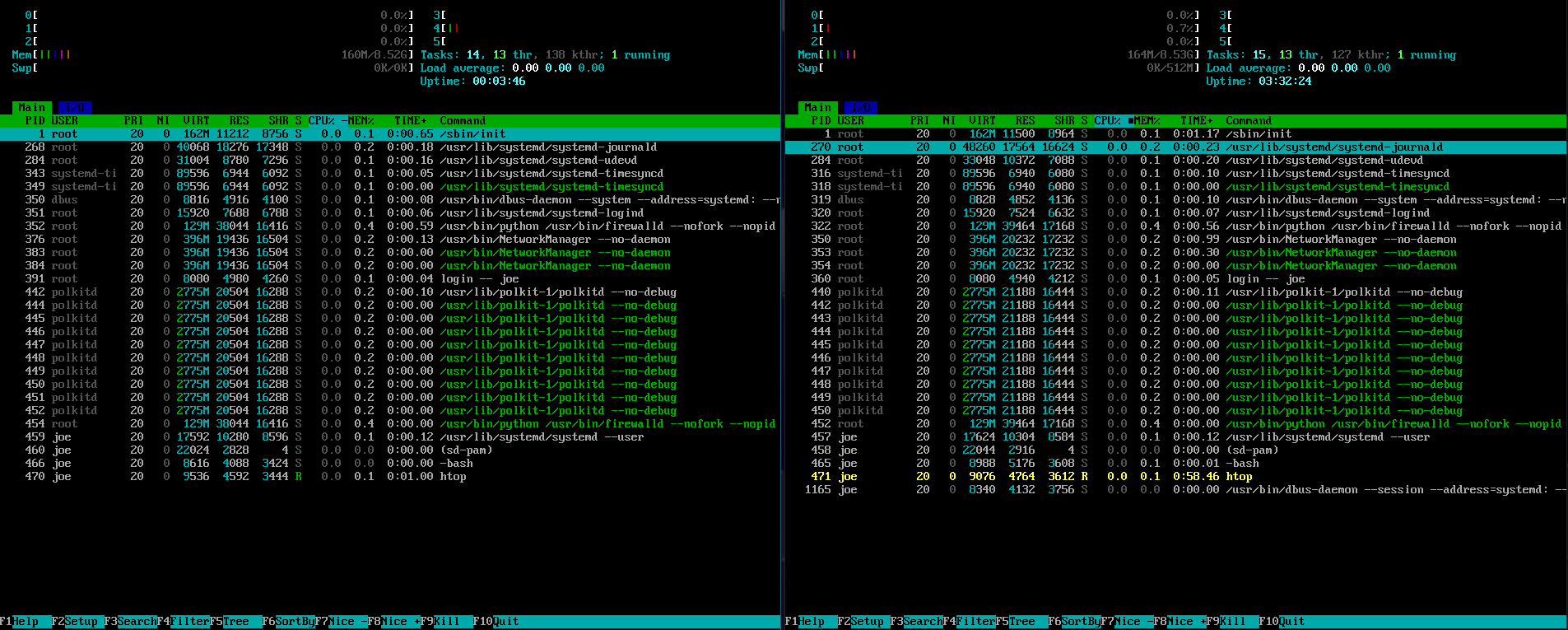Image resolution: width=1568 pixels, height=630 pixels.
Task: Select PID 268 systemd-journald row in left htop
Action: [390, 147]
